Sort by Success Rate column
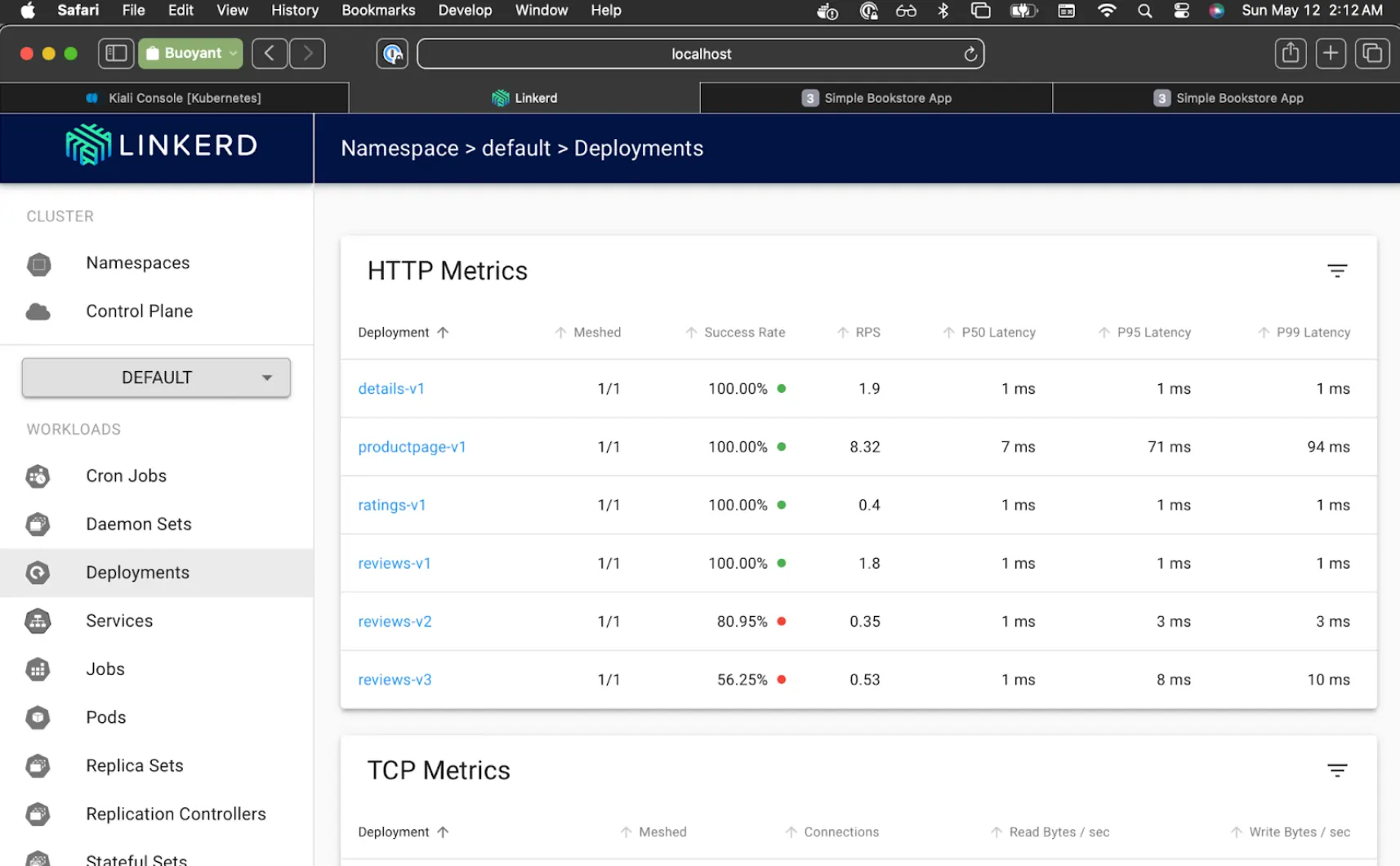 [734, 333]
